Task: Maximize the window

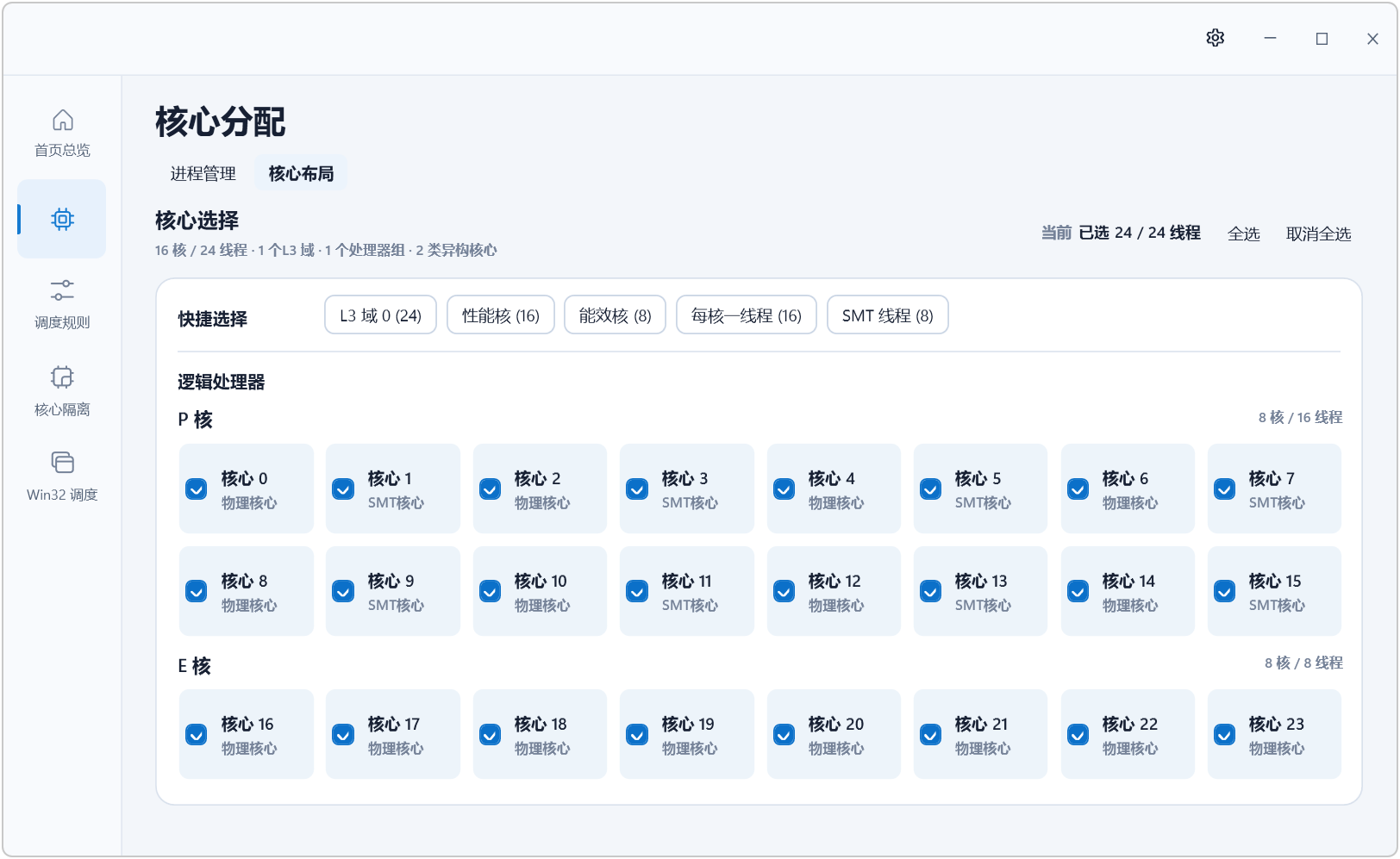Action: pos(1322,38)
